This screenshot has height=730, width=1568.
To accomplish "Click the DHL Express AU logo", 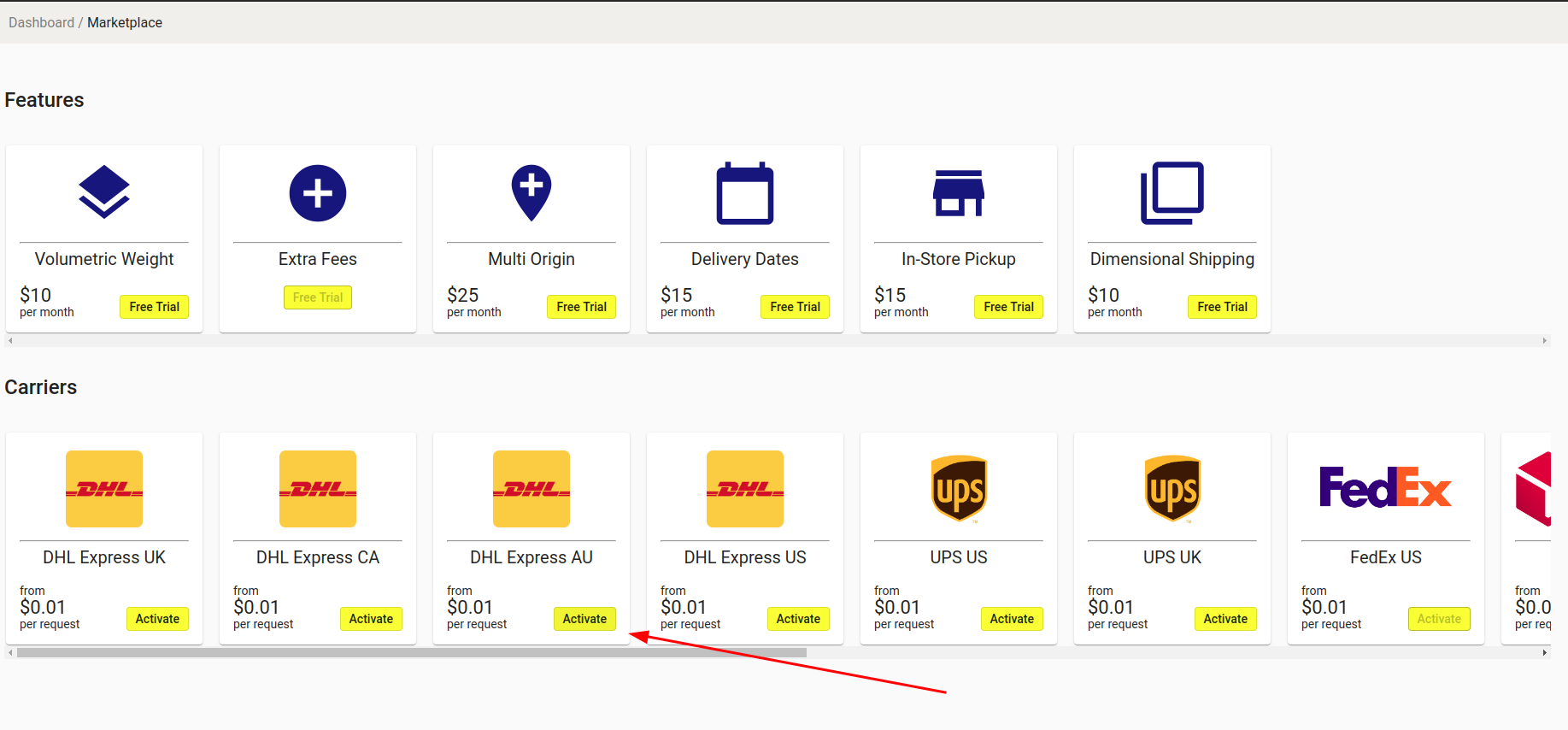I will [531, 489].
